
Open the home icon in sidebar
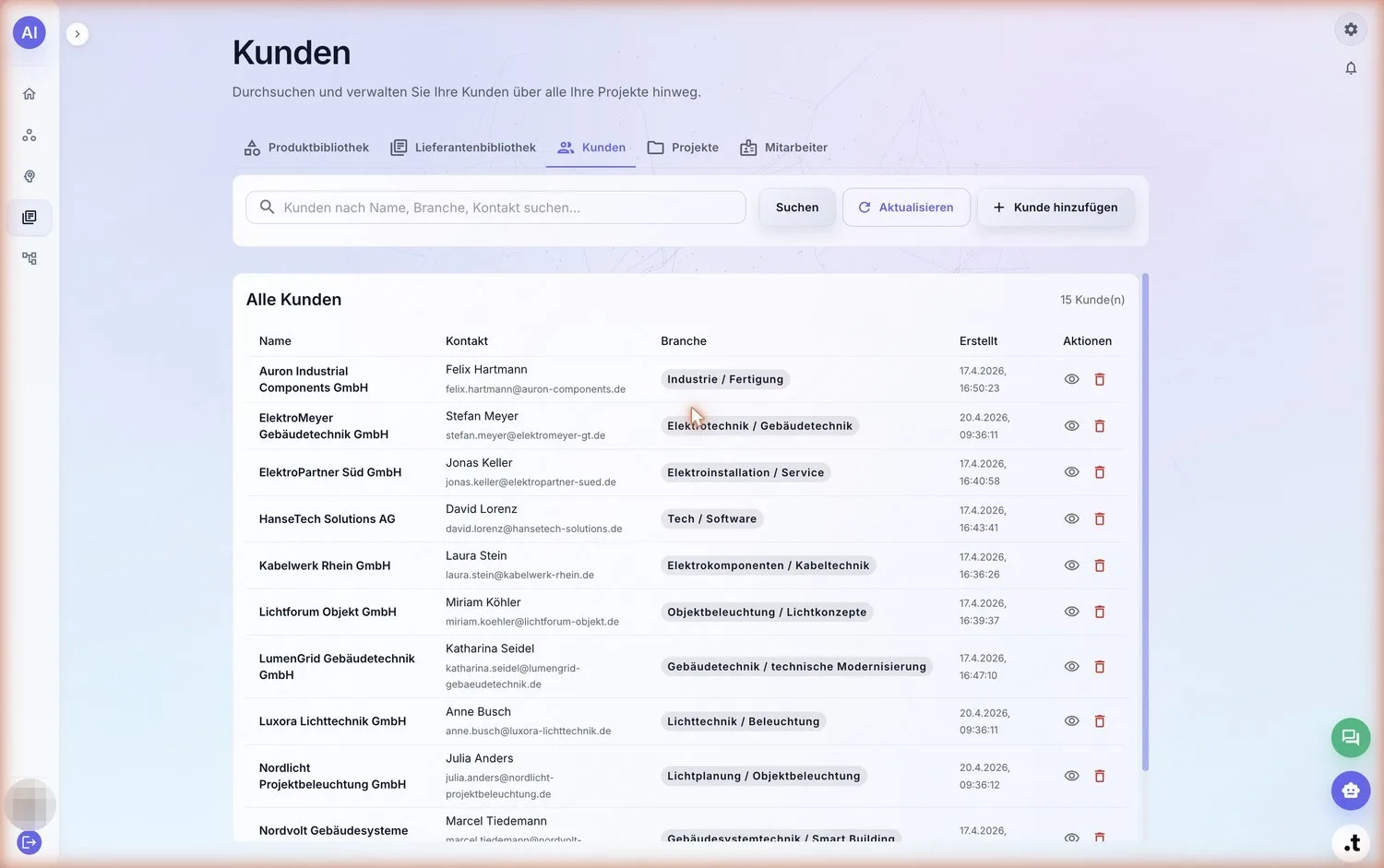30,94
